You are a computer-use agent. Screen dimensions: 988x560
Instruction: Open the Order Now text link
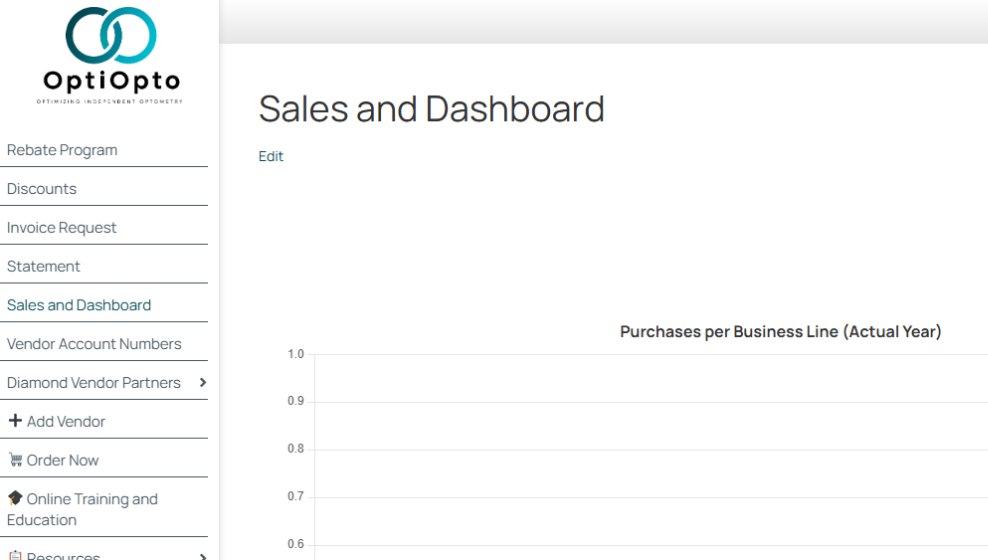click(62, 460)
